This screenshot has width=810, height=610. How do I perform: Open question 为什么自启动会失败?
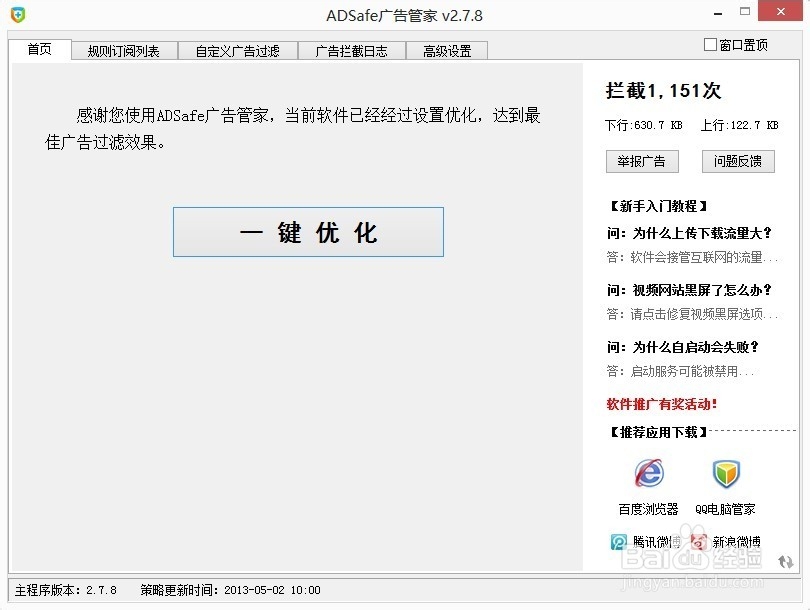click(683, 347)
